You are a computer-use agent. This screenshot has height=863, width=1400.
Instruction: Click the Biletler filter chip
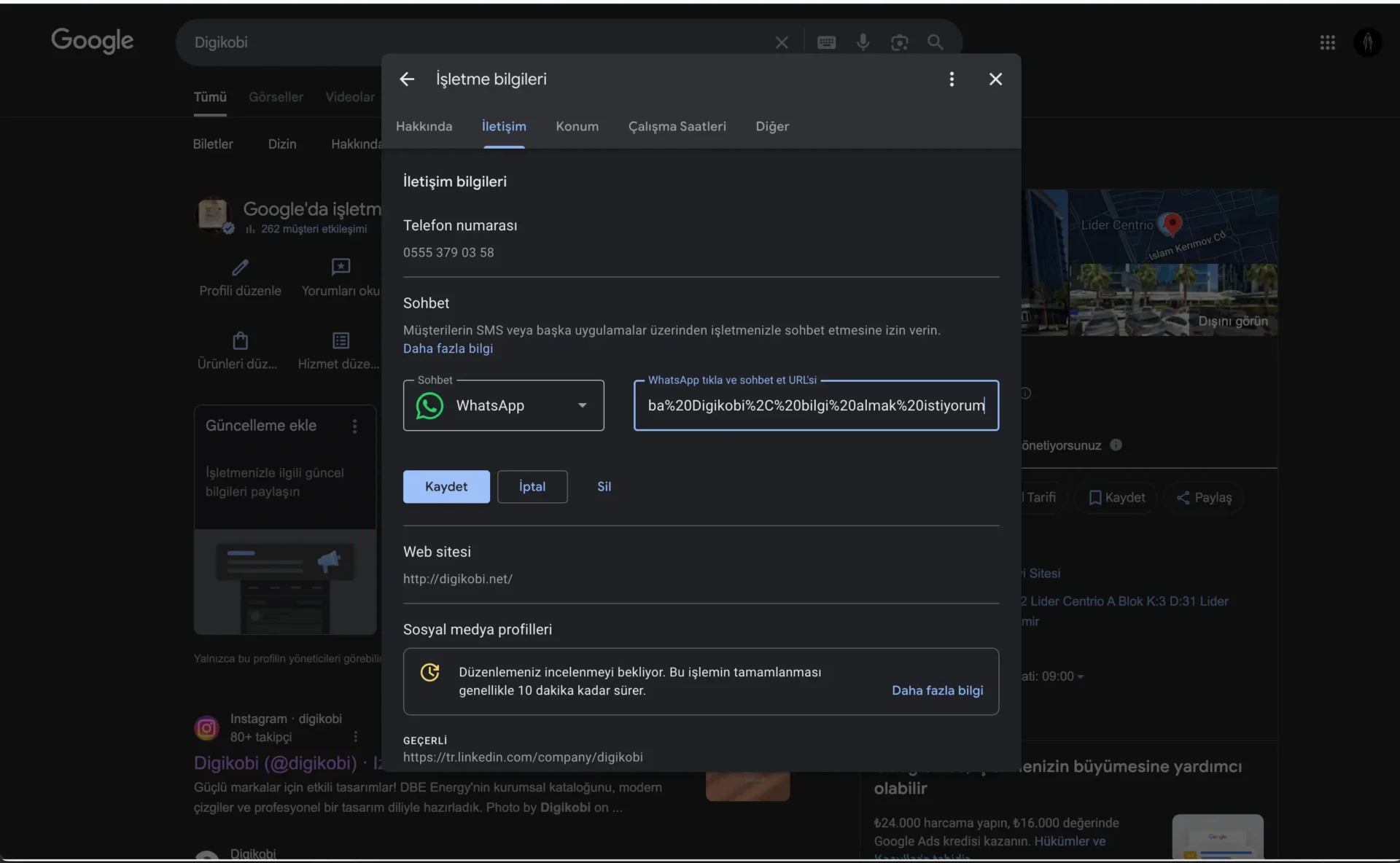[213, 144]
